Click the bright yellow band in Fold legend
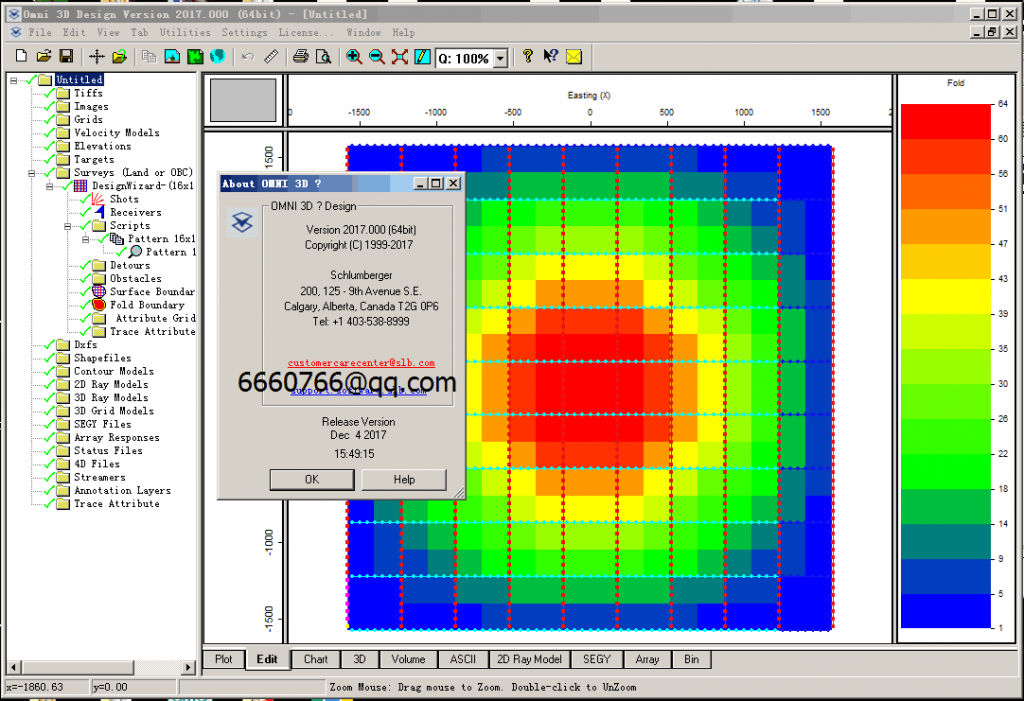The image size is (1024, 701). [946, 296]
